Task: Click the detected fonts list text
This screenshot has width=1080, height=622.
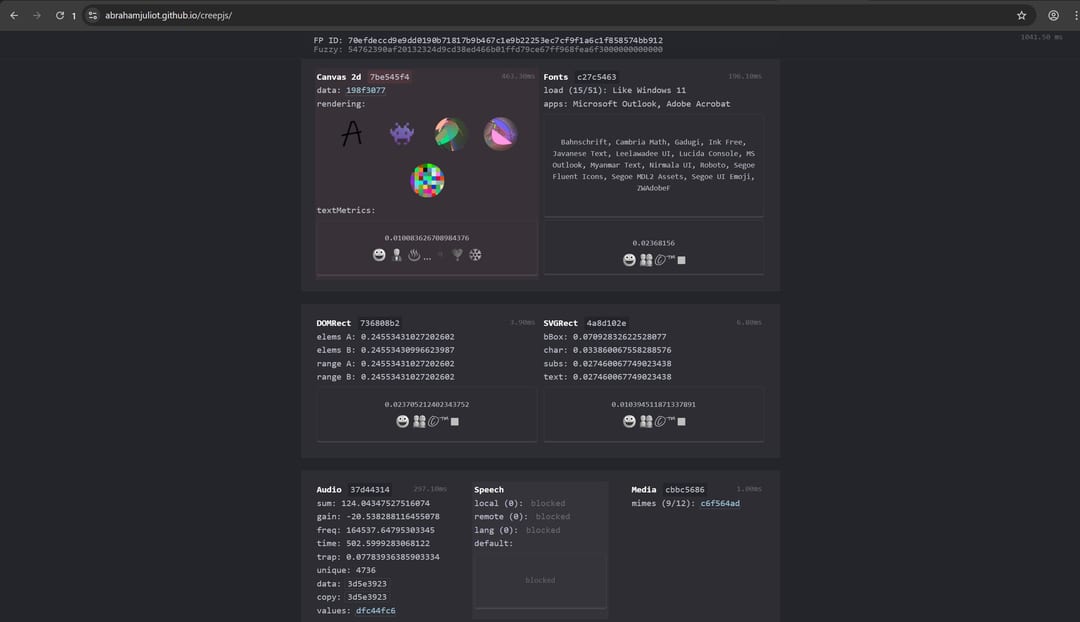Action: point(654,165)
